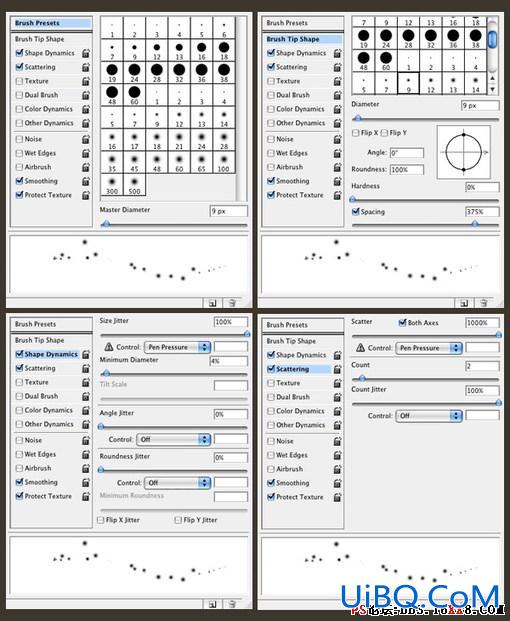Click Count value field showing 2
The height and width of the screenshot is (621, 510).
[x=482, y=366]
